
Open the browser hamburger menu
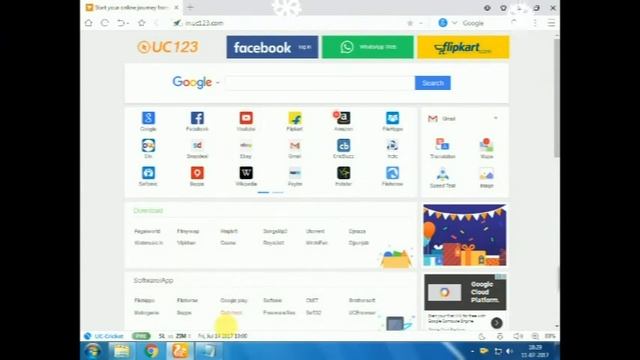[551, 23]
